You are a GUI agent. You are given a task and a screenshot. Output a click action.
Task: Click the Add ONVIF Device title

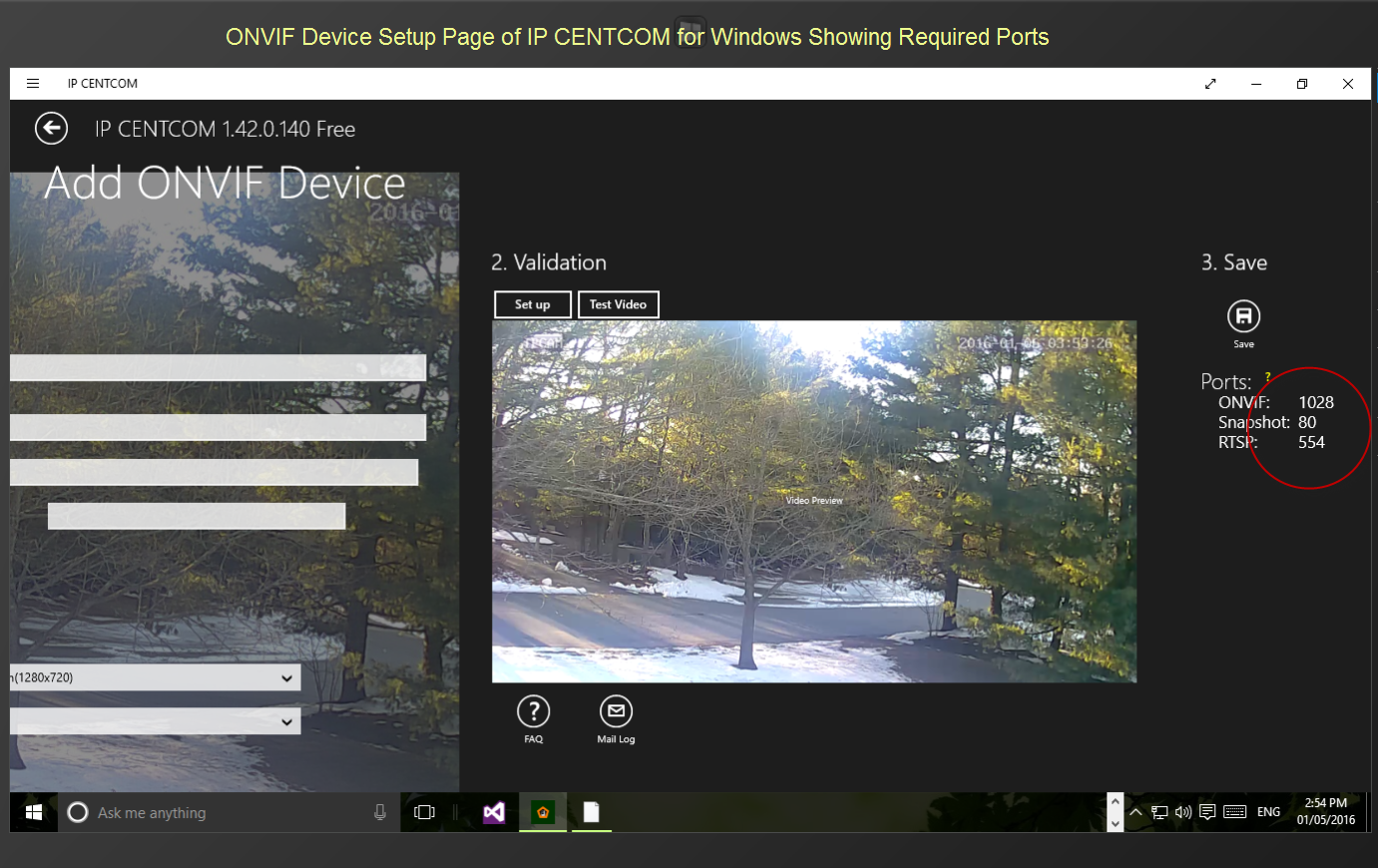click(226, 184)
